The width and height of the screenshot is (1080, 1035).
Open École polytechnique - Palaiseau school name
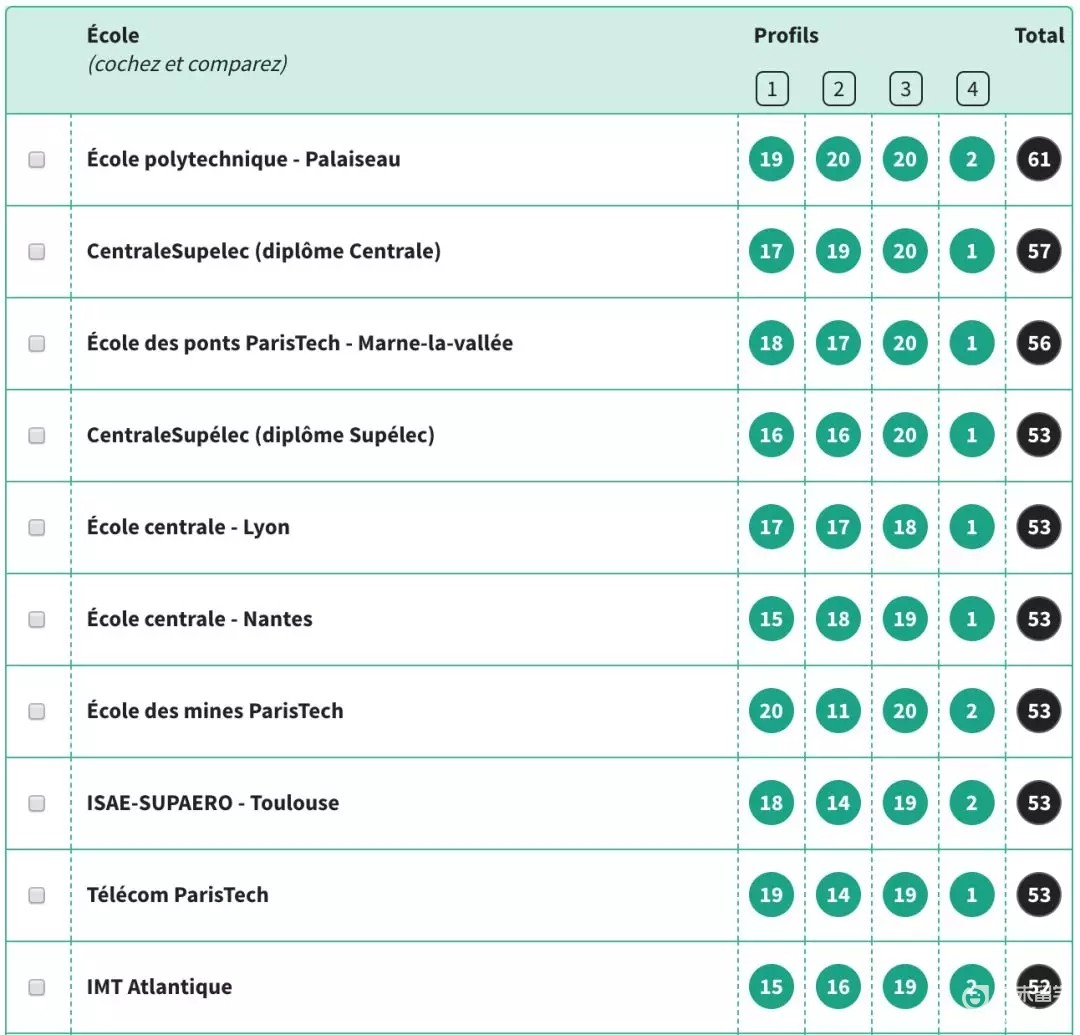click(x=243, y=159)
